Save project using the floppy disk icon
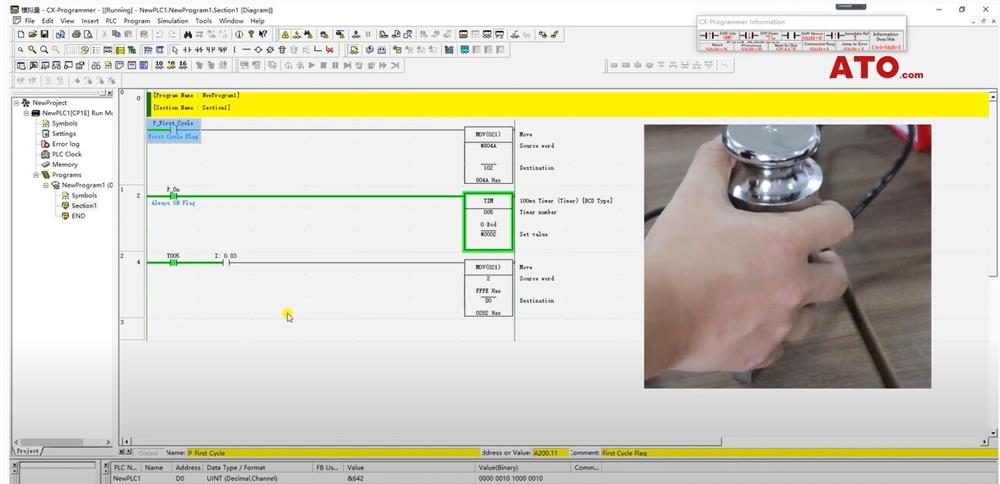Image resolution: width=1000 pixels, height=484 pixels. 44,34
